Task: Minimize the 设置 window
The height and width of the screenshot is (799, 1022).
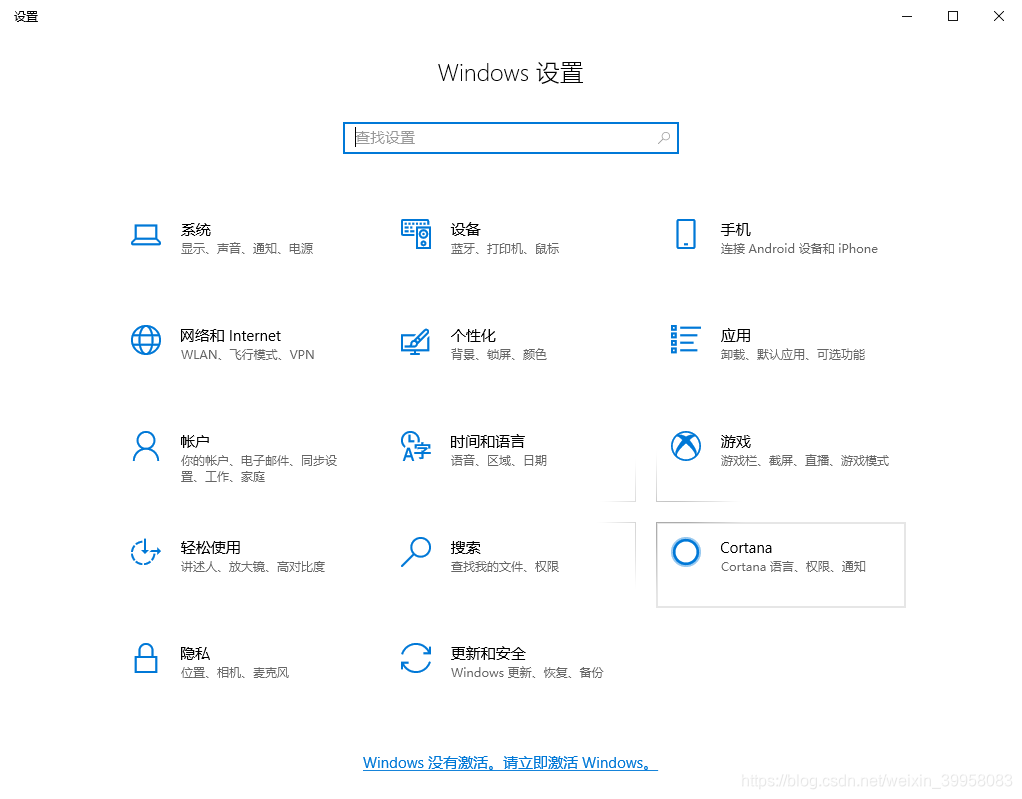Action: [907, 16]
